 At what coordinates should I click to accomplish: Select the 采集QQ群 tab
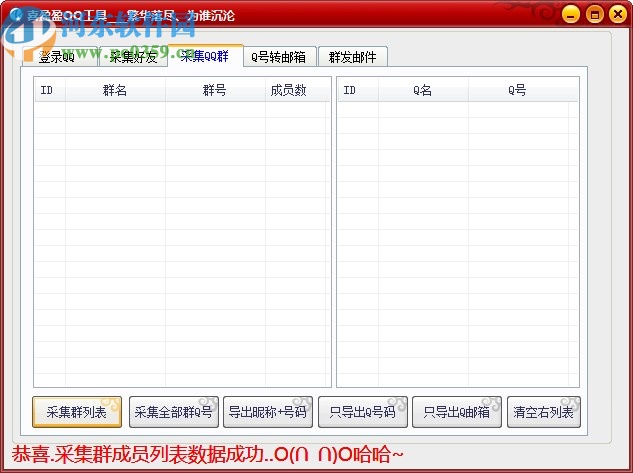205,56
